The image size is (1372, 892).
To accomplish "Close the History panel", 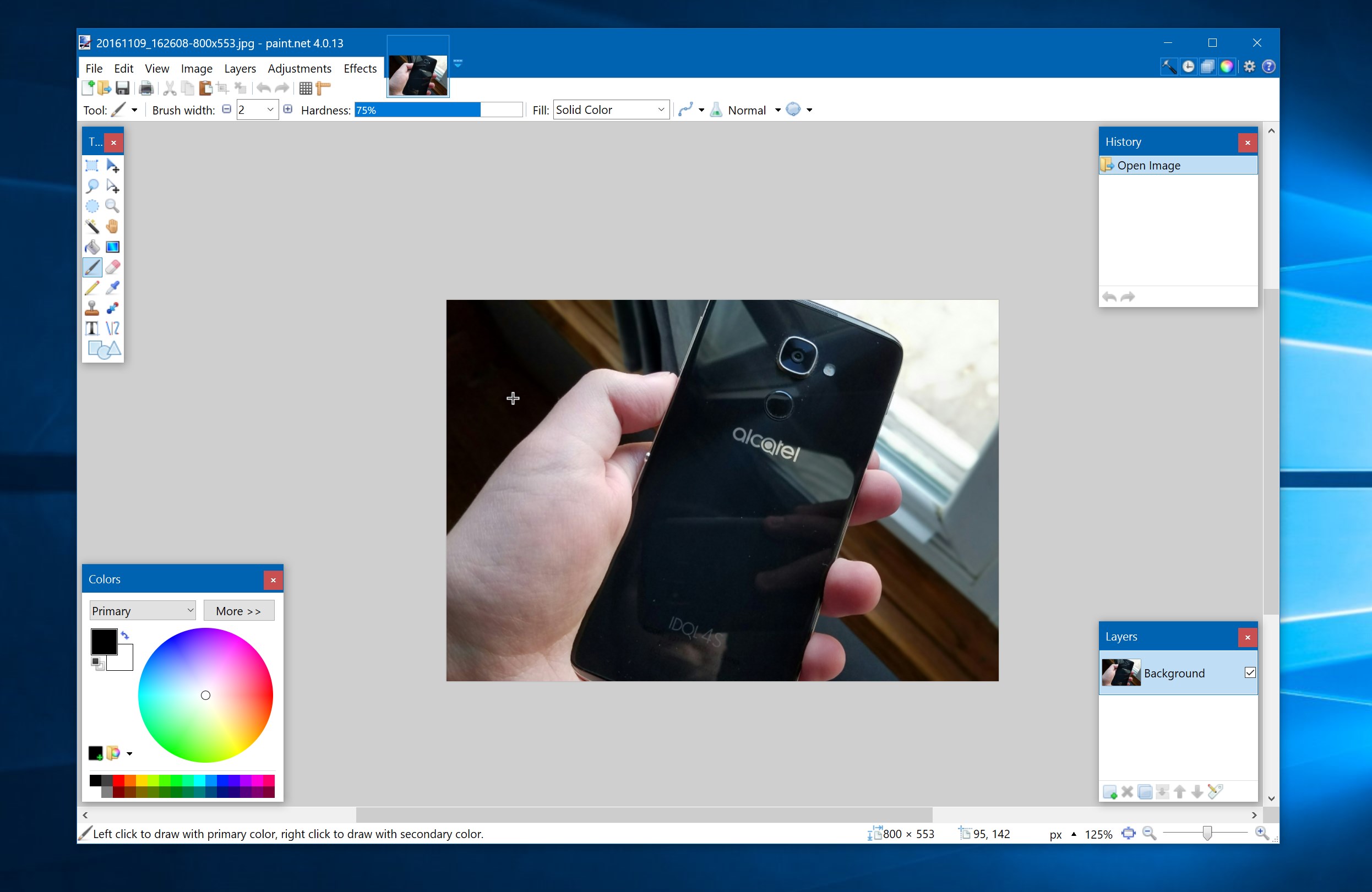I will click(1248, 143).
